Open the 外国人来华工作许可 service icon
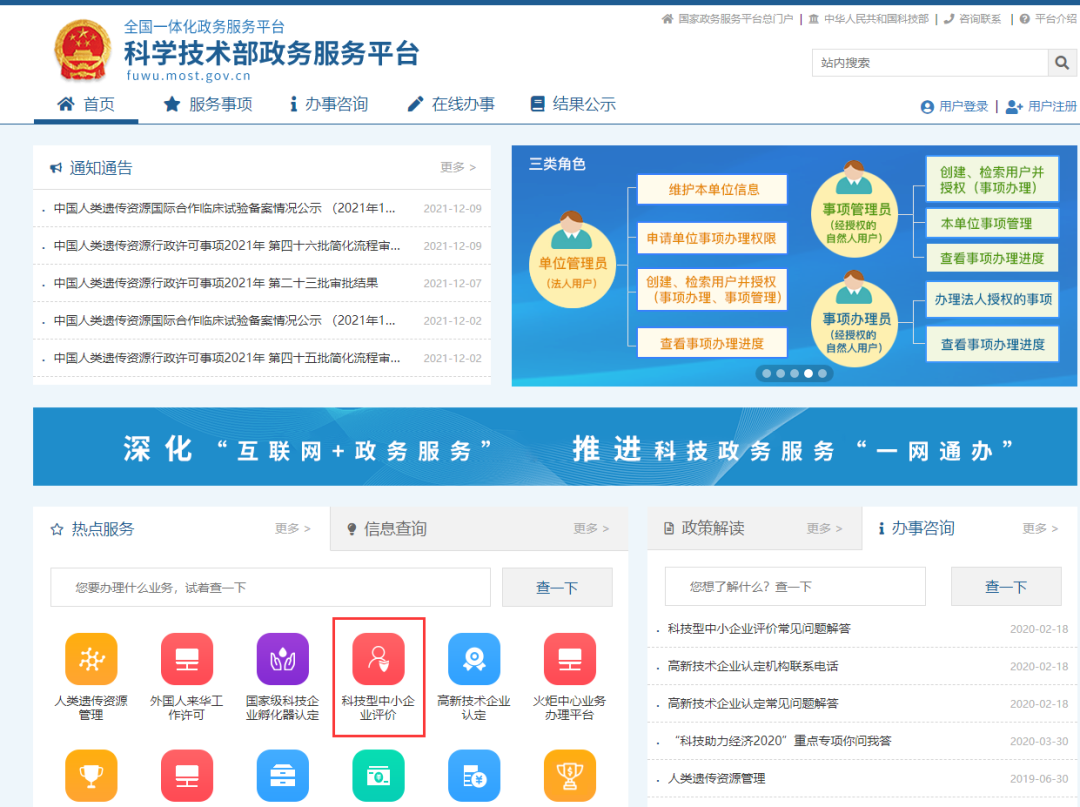 186,658
